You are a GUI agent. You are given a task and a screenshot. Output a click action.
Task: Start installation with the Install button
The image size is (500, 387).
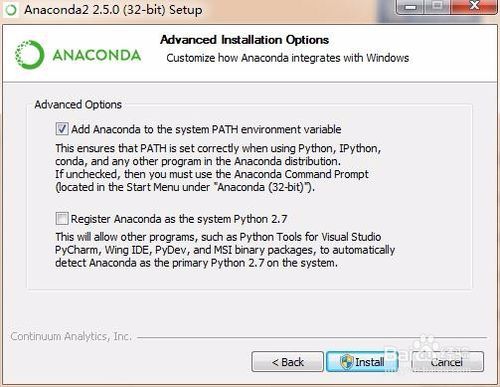pyautogui.click(x=362, y=362)
